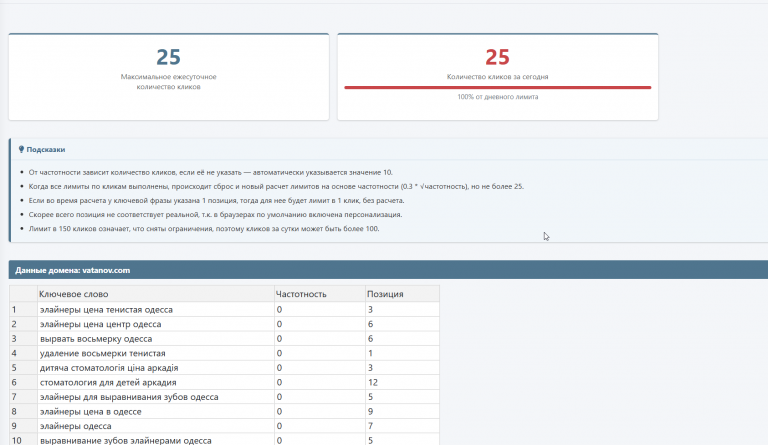
Task: Click position 7 in the элайнеры одесса row
Action: [x=402, y=426]
